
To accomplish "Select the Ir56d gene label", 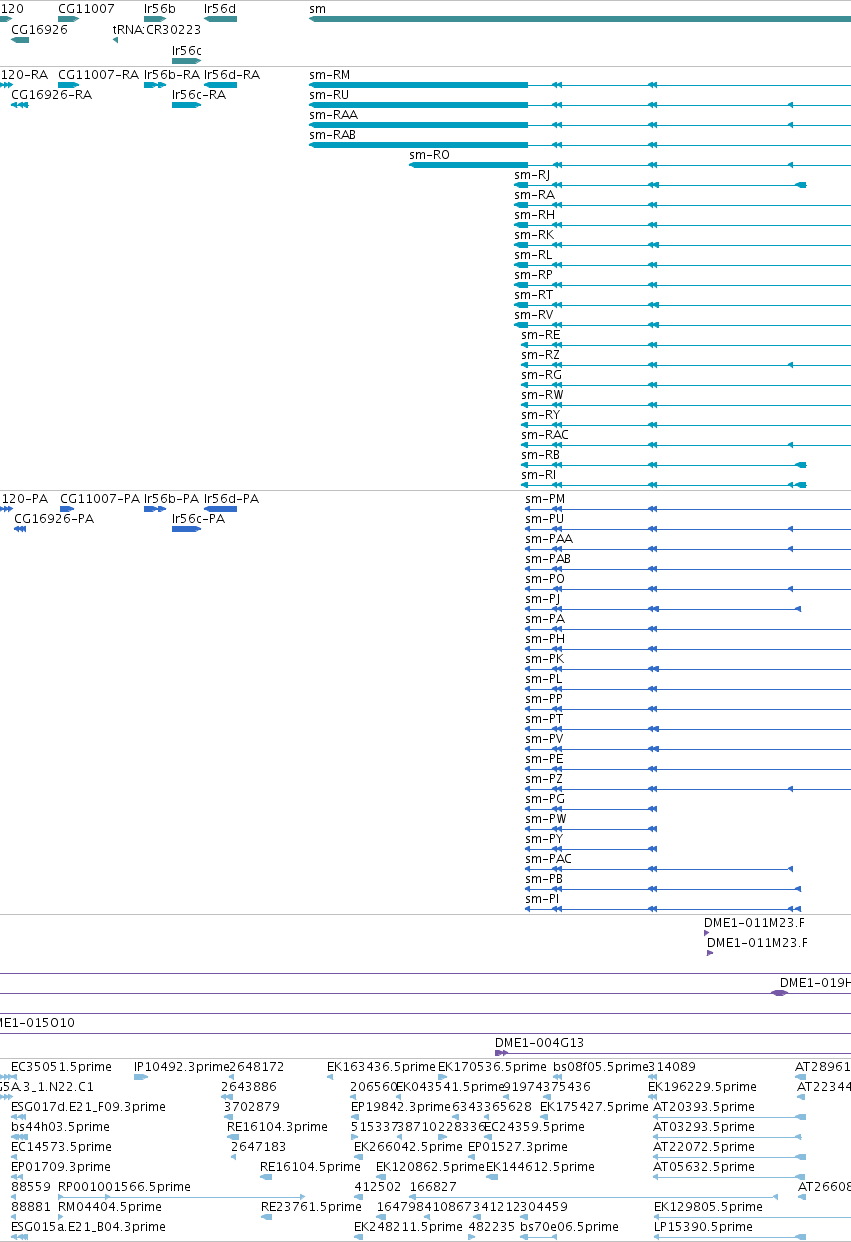I will tap(220, 9).
